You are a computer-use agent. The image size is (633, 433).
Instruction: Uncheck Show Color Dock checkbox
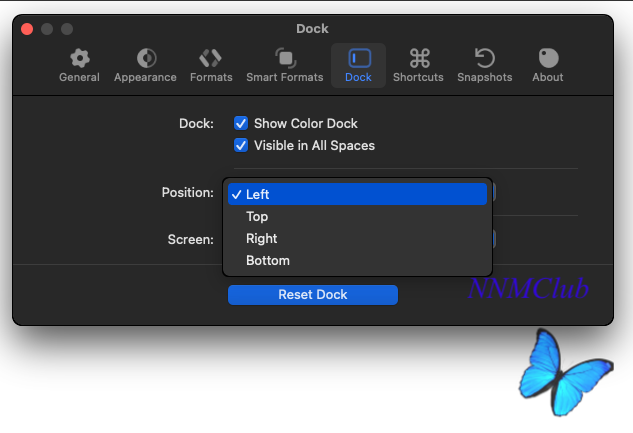coord(241,123)
